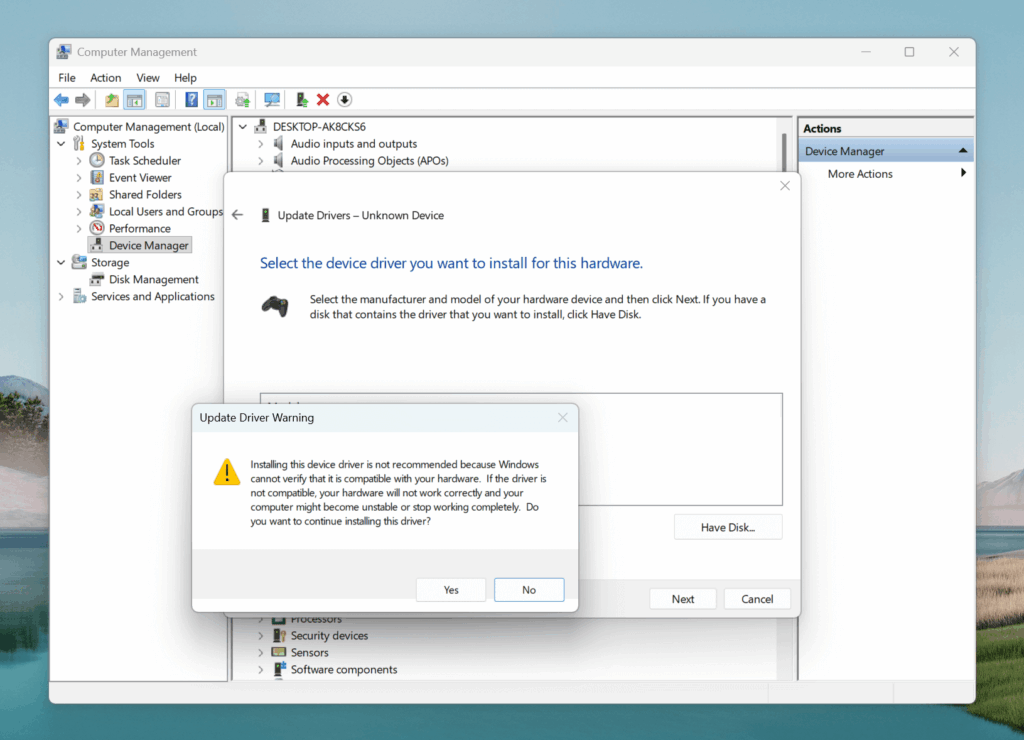
Task: Click the Help question mark toolbar icon
Action: (191, 100)
